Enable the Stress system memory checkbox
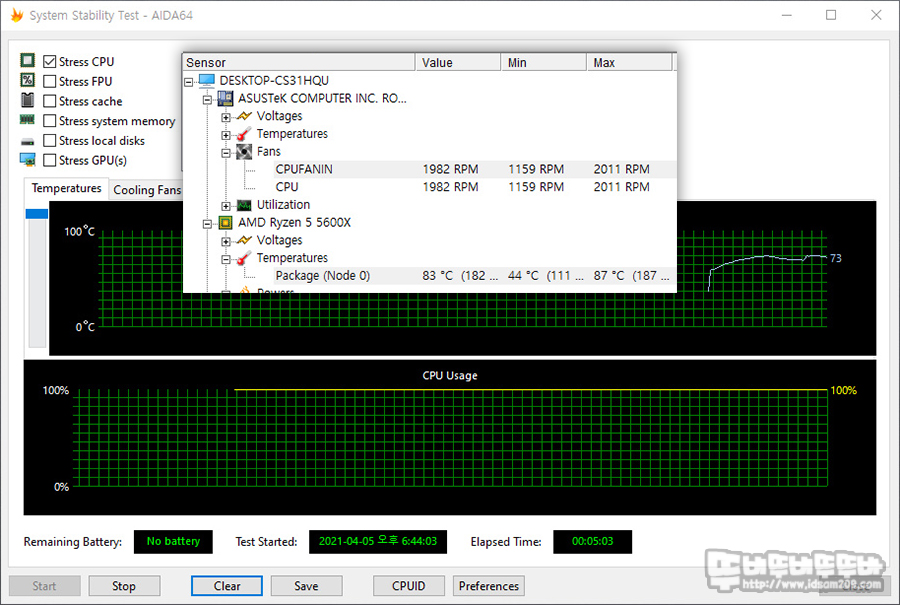 click(x=50, y=121)
